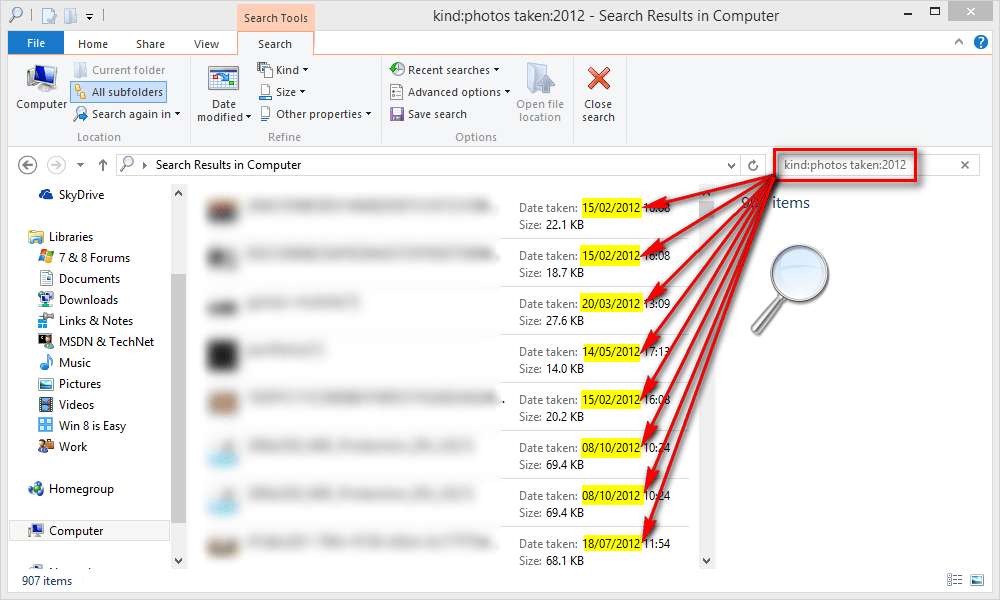Open the File menu tab
The image size is (1000, 600).
pyautogui.click(x=35, y=44)
